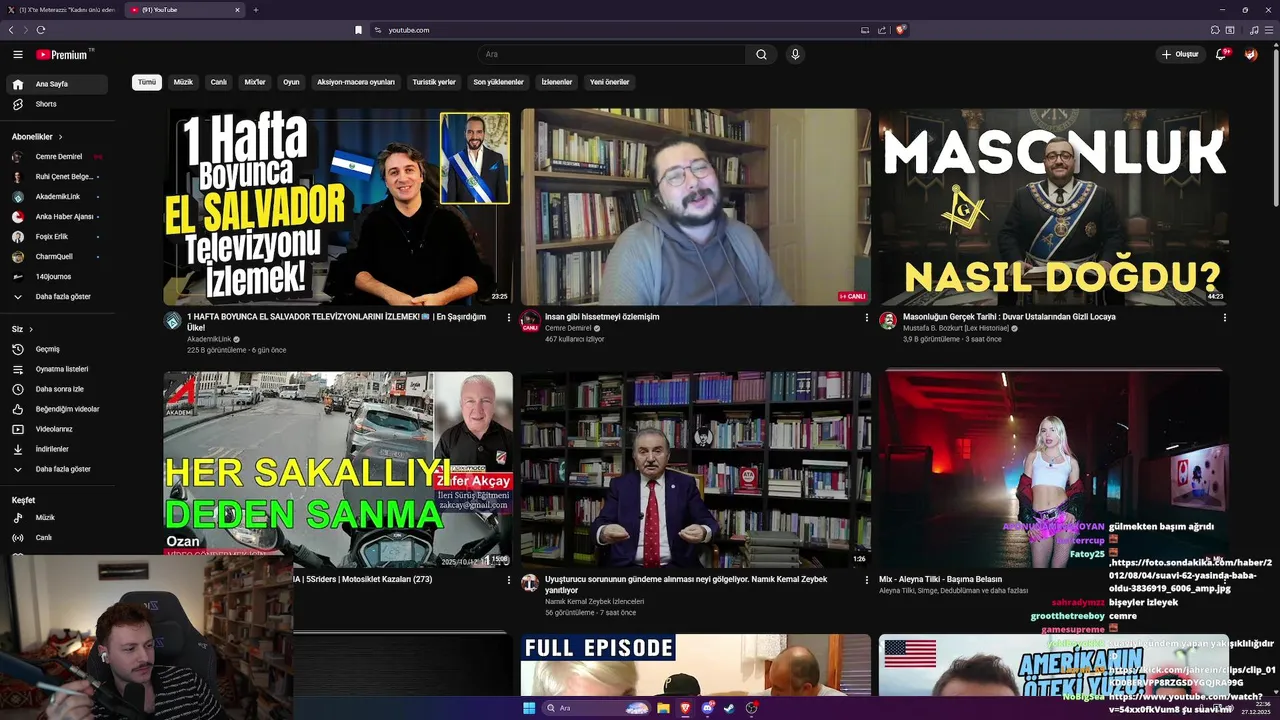Image resolution: width=1280 pixels, height=720 pixels.
Task: Open Geçmiş history in the sidebar
Action: (x=57, y=349)
